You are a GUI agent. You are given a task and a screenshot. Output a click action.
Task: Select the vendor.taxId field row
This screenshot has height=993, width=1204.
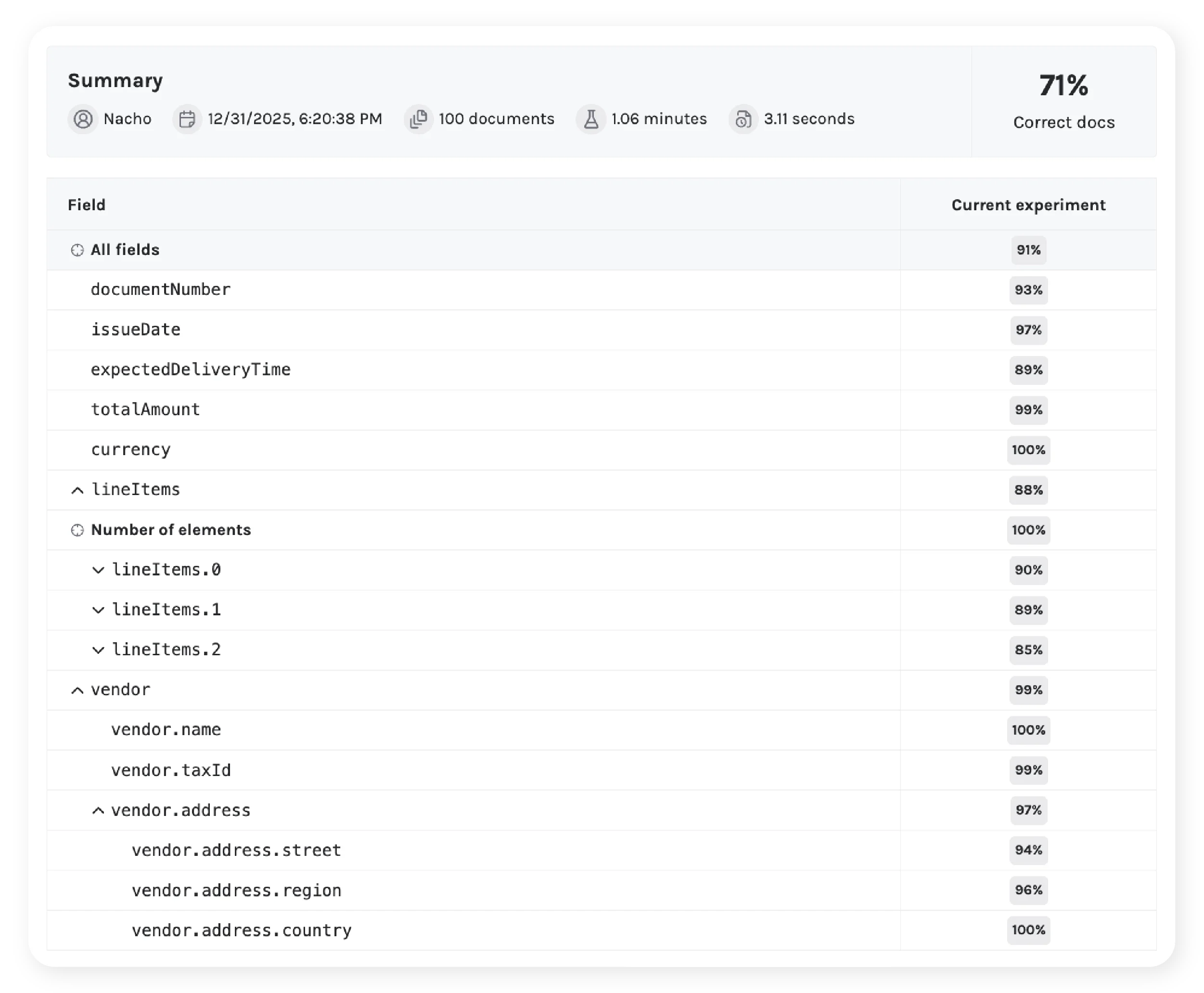click(x=602, y=771)
